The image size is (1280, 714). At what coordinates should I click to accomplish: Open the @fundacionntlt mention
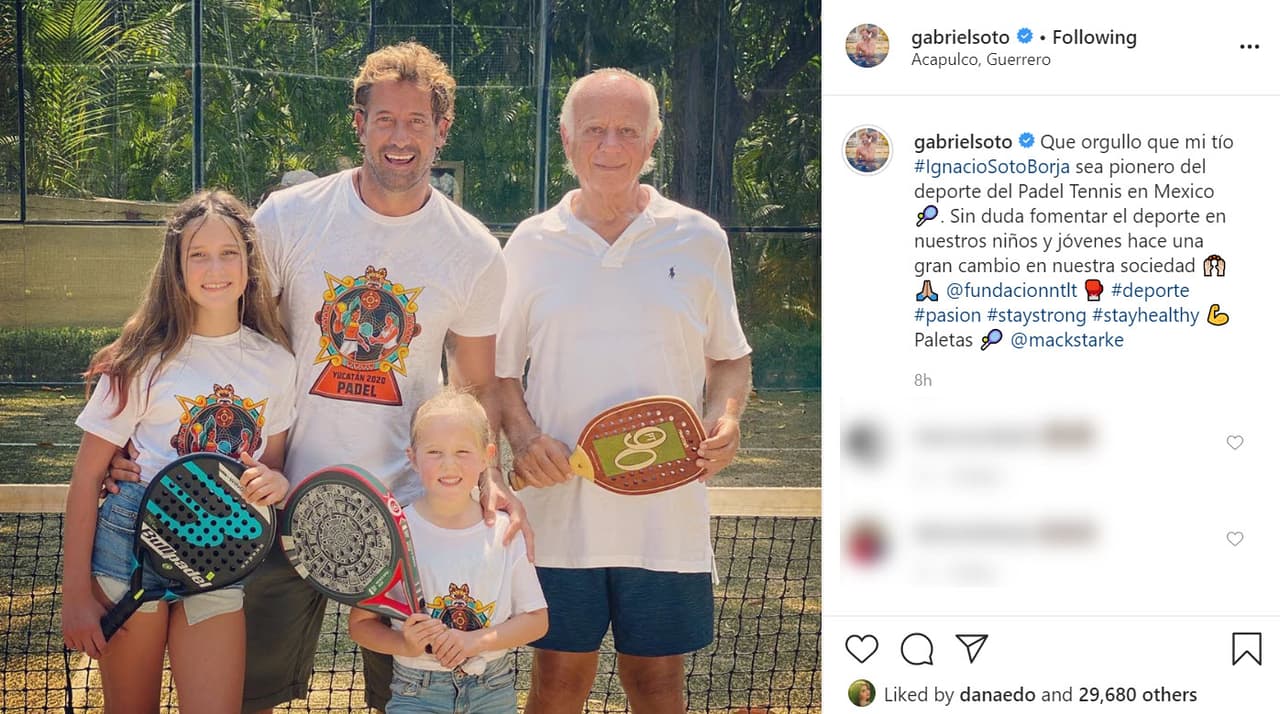(x=1011, y=290)
